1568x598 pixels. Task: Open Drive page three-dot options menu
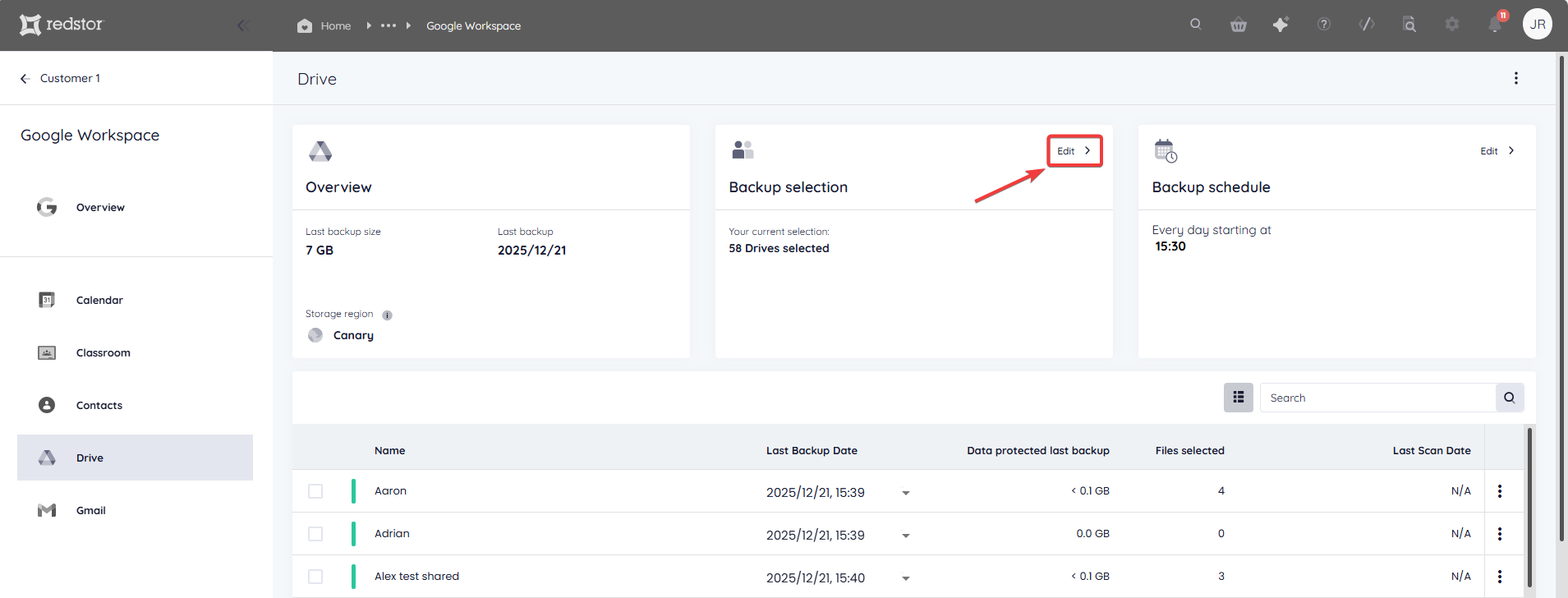pyautogui.click(x=1516, y=78)
